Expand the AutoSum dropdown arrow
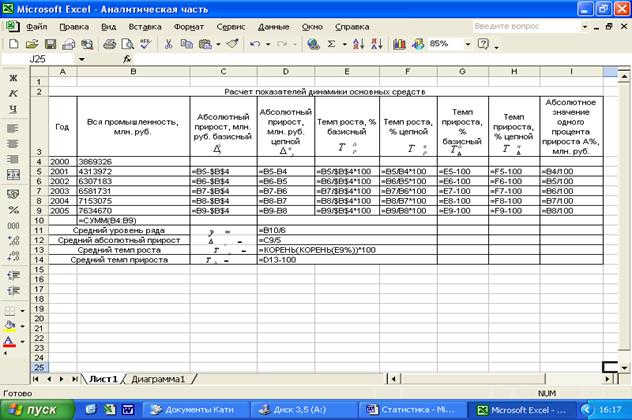This screenshot has width=632, height=420. (x=345, y=44)
